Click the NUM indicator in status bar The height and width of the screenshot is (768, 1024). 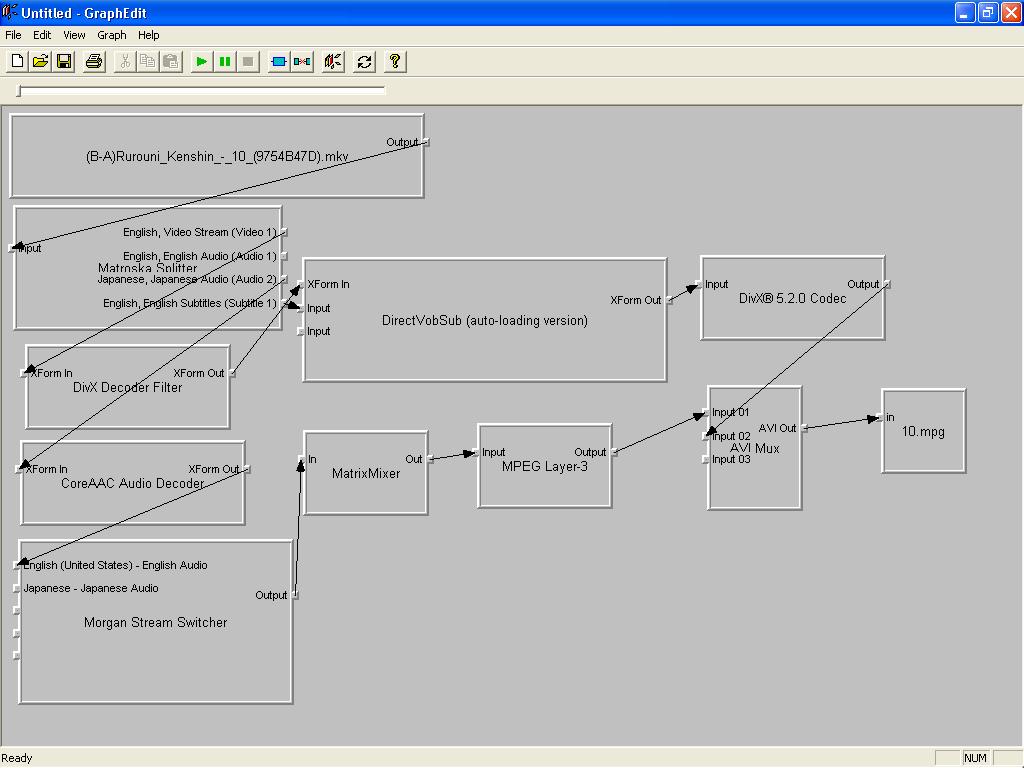point(975,758)
